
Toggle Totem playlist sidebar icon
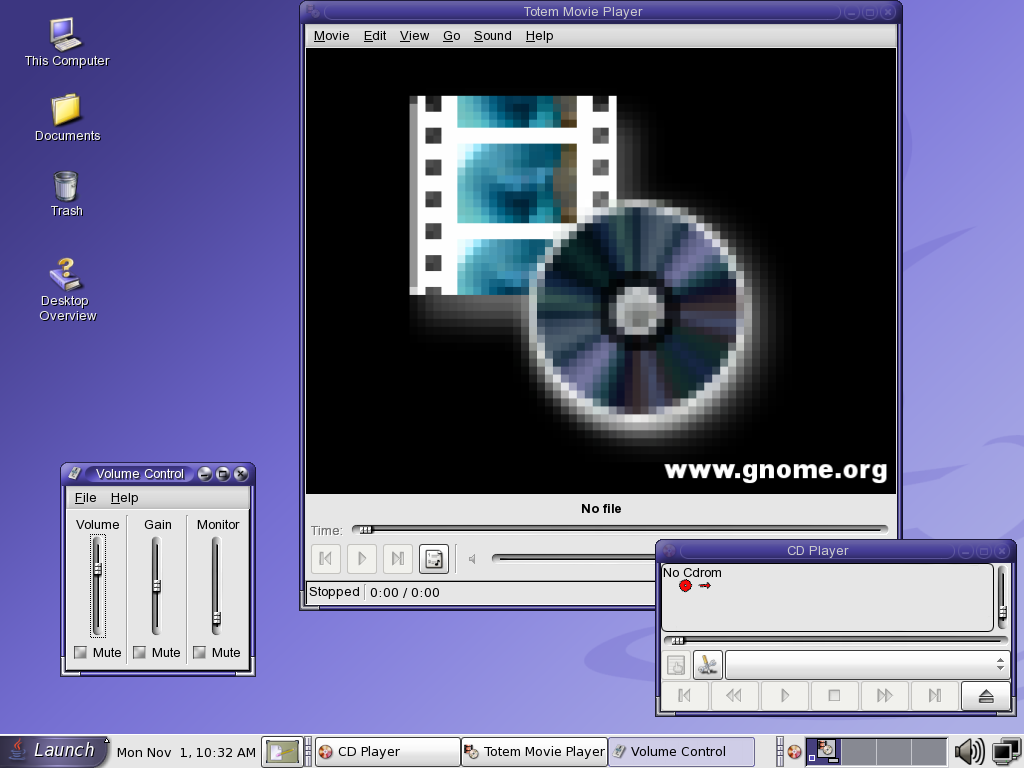[434, 559]
